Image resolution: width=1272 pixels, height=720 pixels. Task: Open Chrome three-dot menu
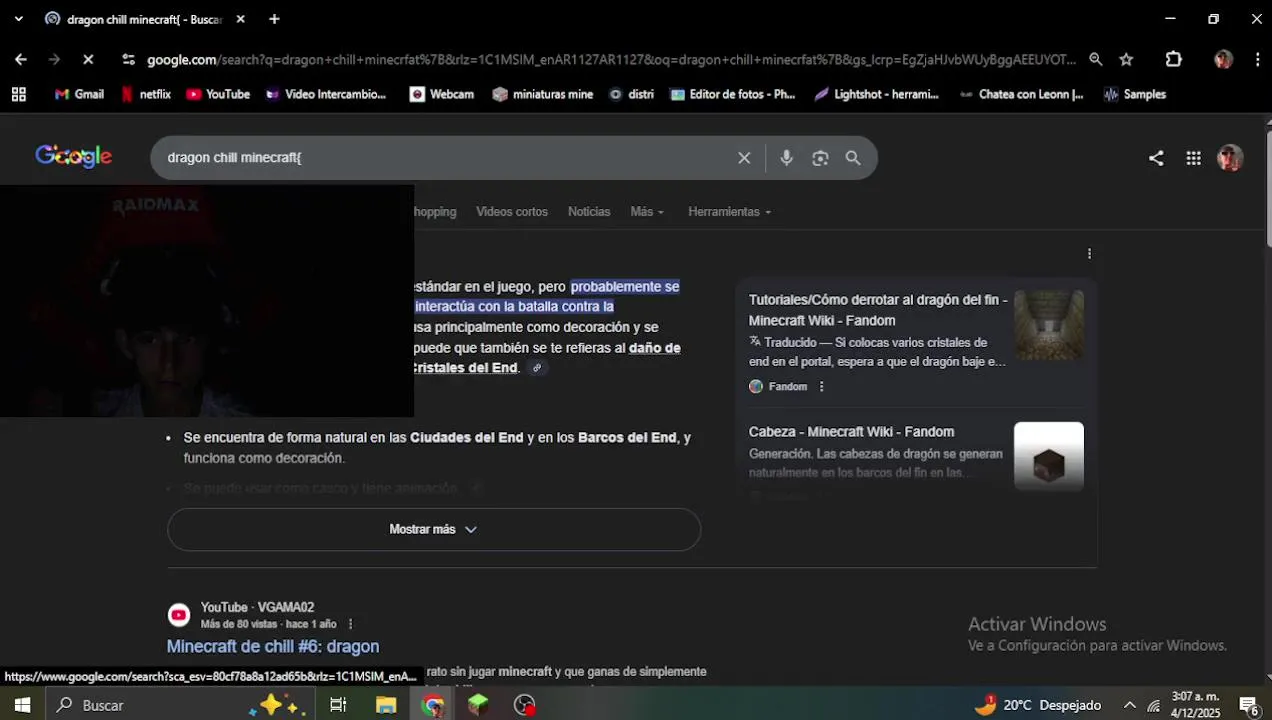click(x=1257, y=60)
